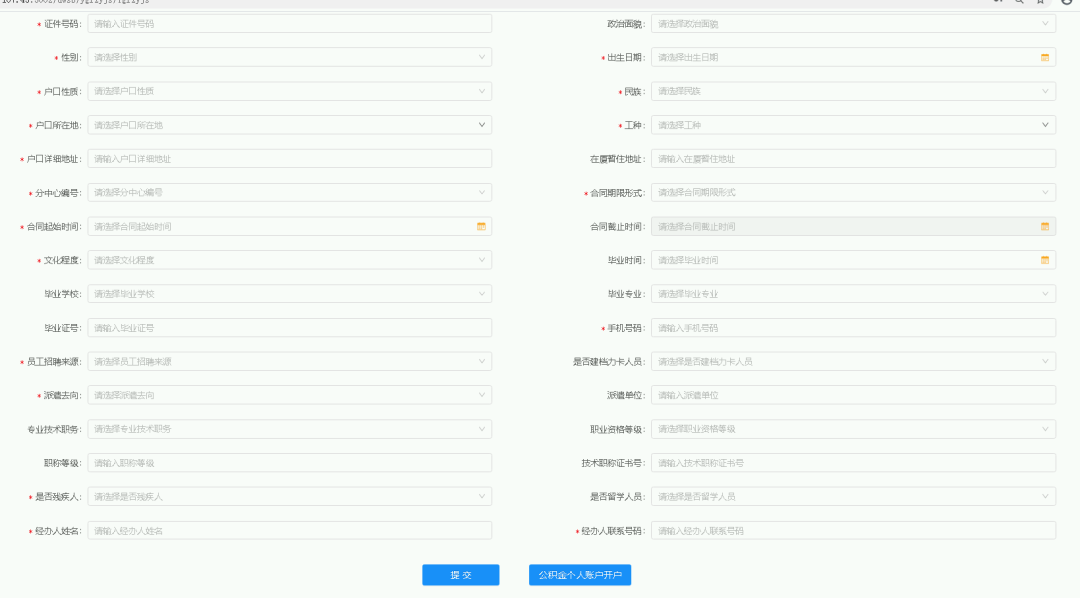The height and width of the screenshot is (598, 1080).
Task: Open the 民族 dropdown list
Action: coord(853,91)
